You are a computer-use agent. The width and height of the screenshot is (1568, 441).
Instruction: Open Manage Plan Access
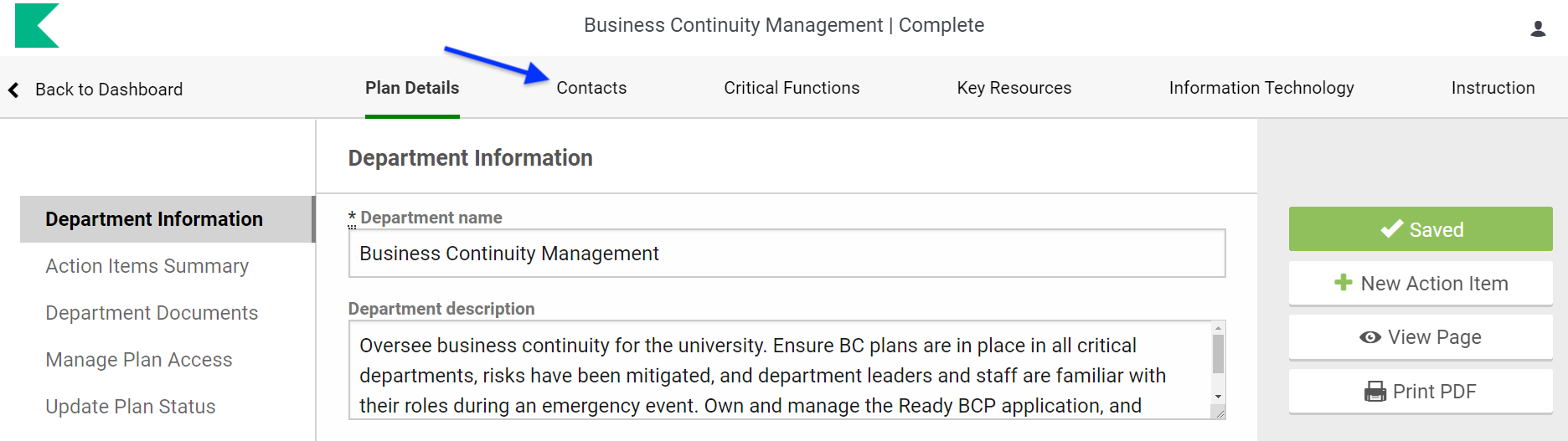[139, 360]
